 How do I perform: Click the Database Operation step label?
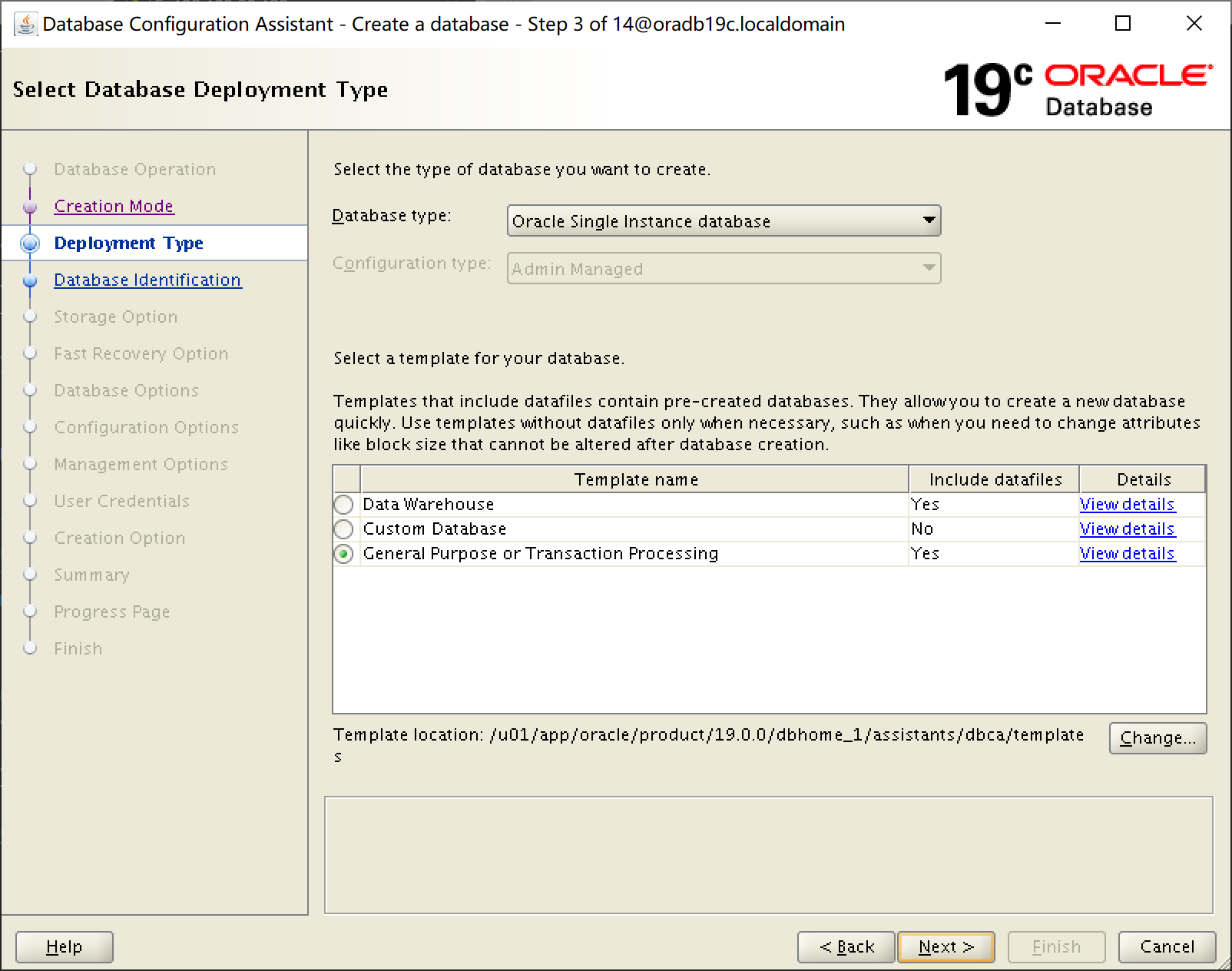tap(134, 169)
